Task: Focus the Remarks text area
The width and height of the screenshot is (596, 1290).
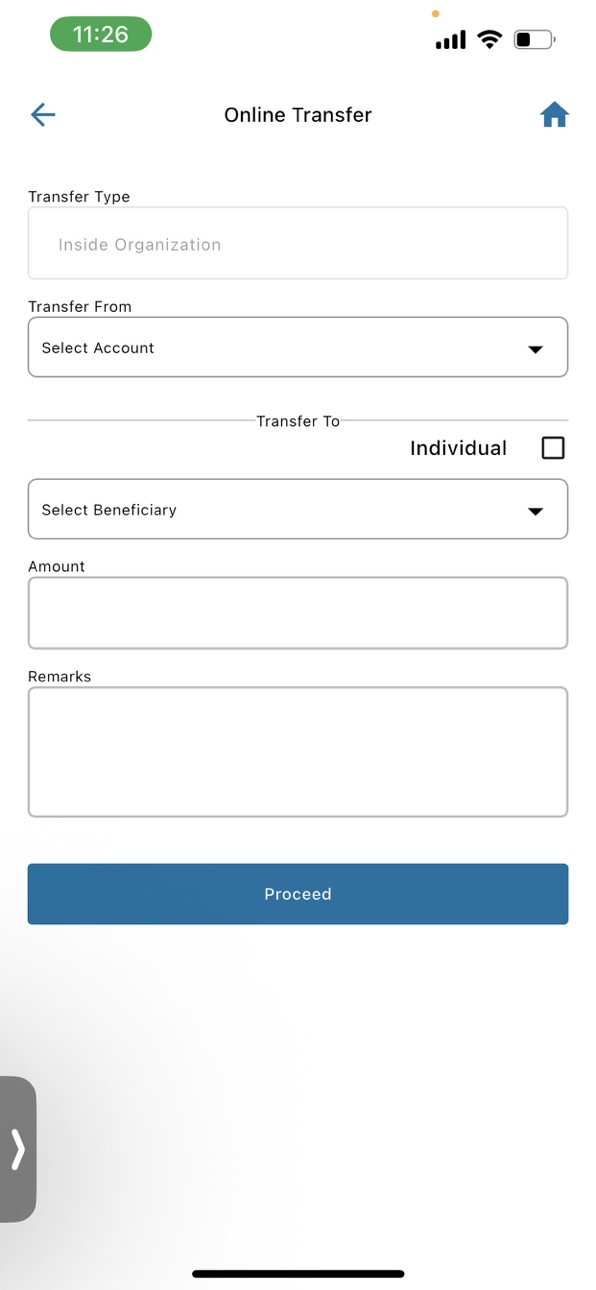Action: (x=298, y=752)
